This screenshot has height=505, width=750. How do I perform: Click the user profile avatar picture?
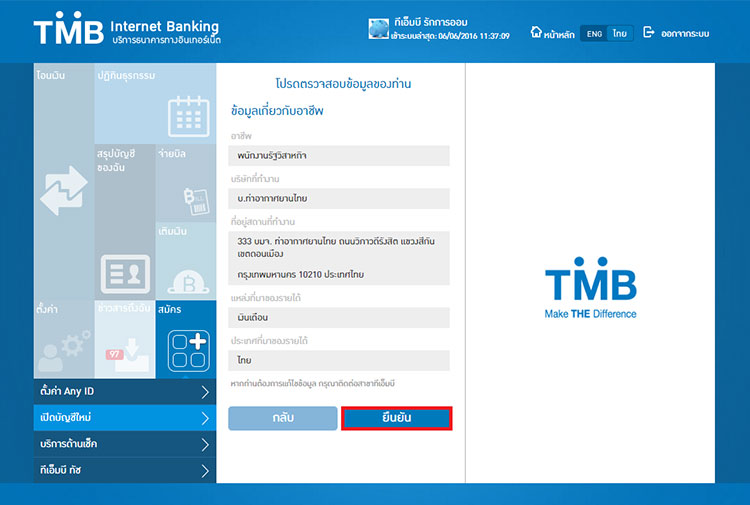[377, 29]
